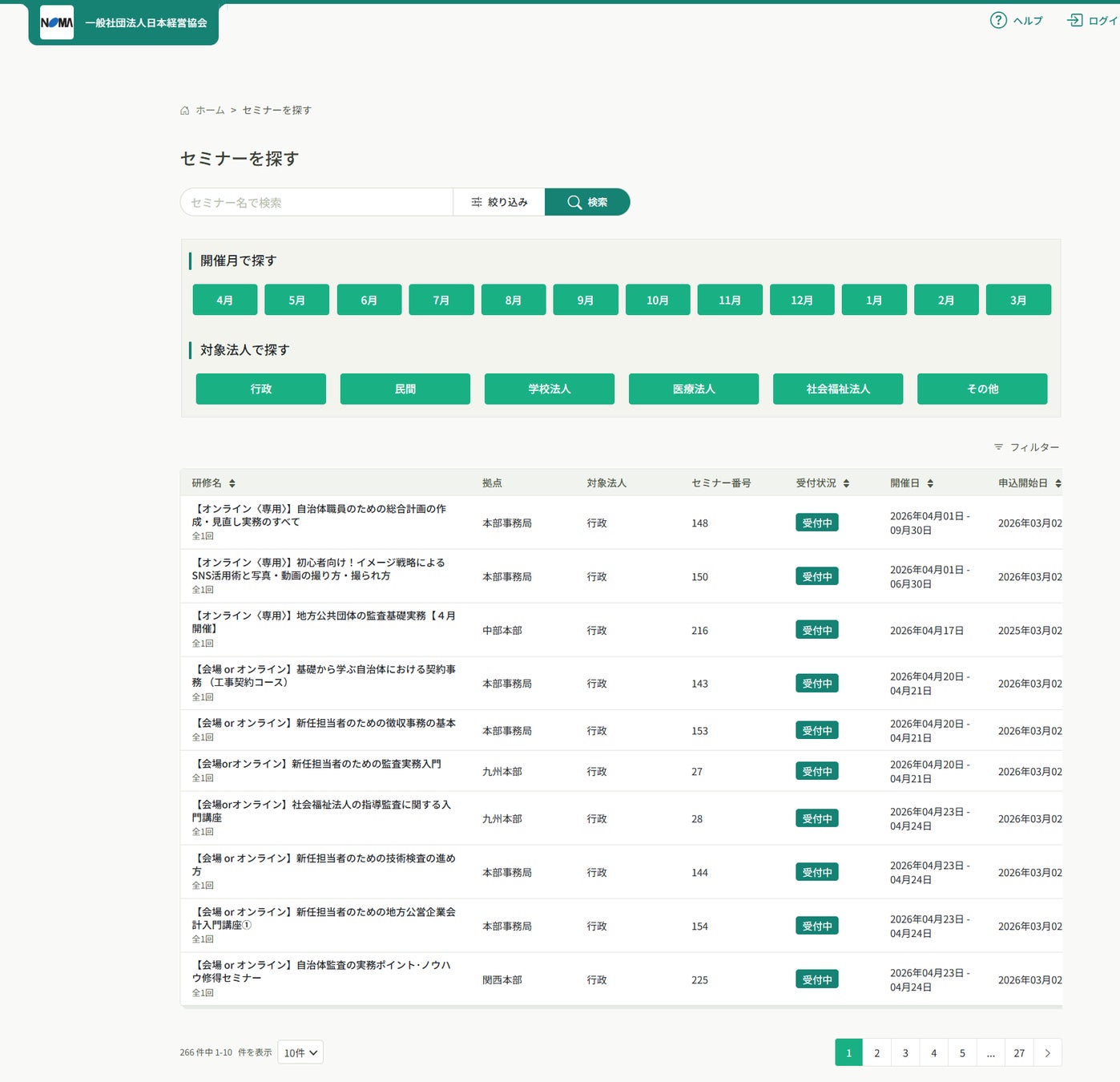Sort by 受付状況 column arrows
This screenshot has width=1120, height=1082.
[x=846, y=483]
